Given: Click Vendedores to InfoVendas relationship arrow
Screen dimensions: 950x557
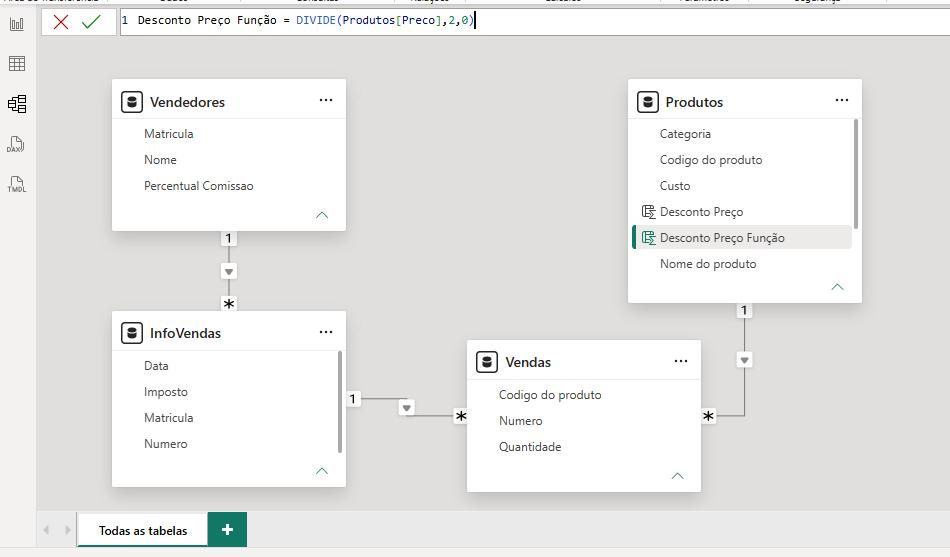Looking at the screenshot, I should coord(228,272).
